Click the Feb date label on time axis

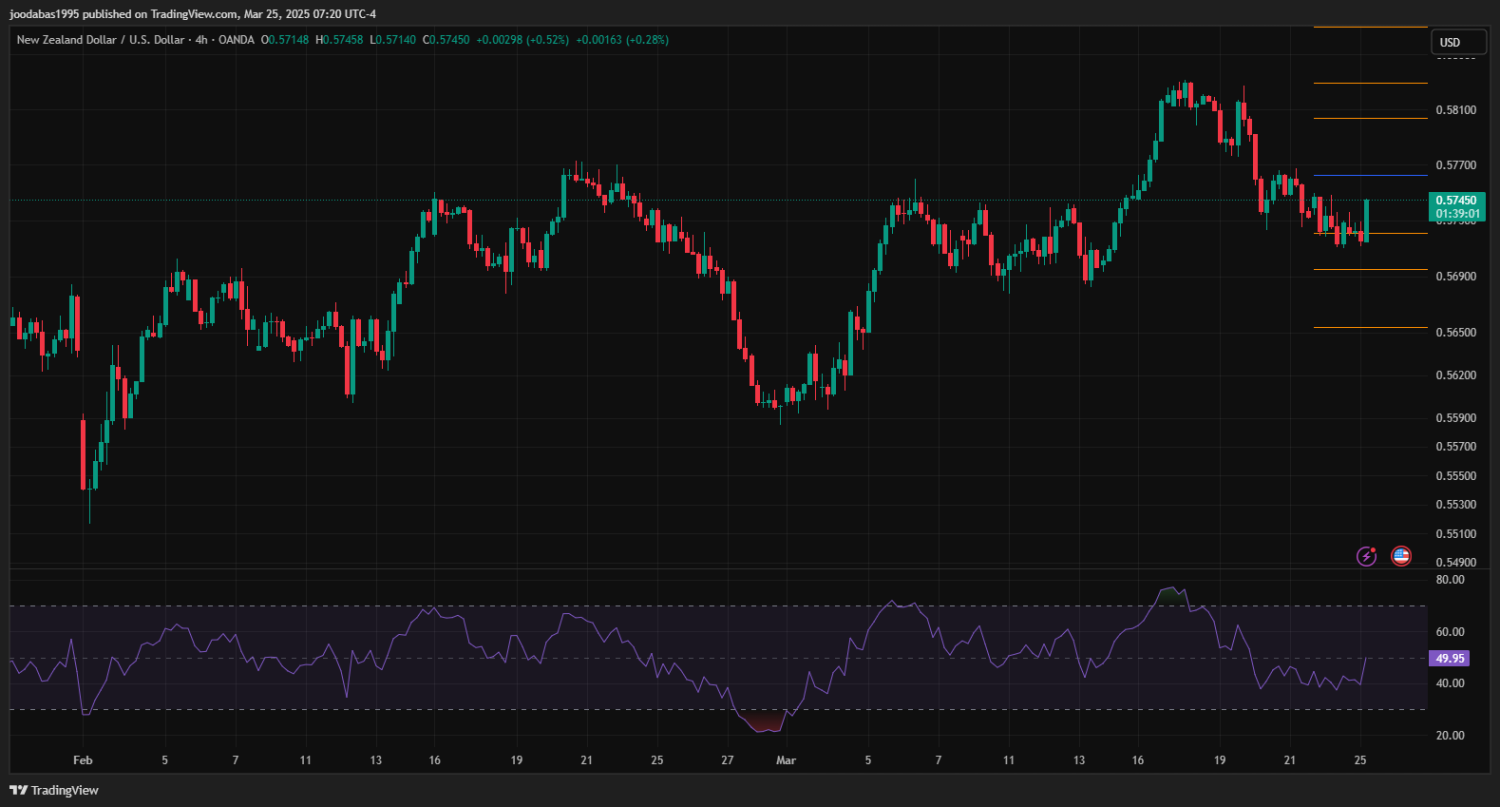[x=83, y=760]
